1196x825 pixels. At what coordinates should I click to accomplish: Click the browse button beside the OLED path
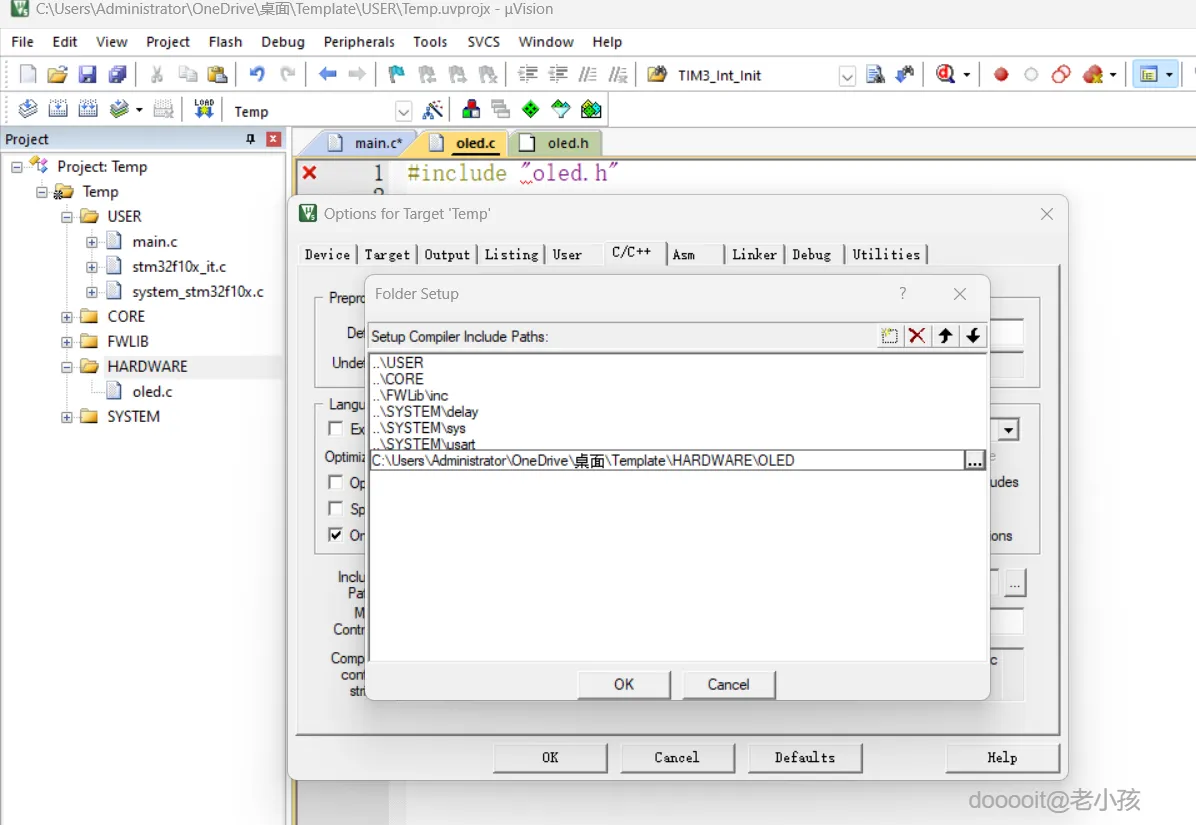click(975, 460)
